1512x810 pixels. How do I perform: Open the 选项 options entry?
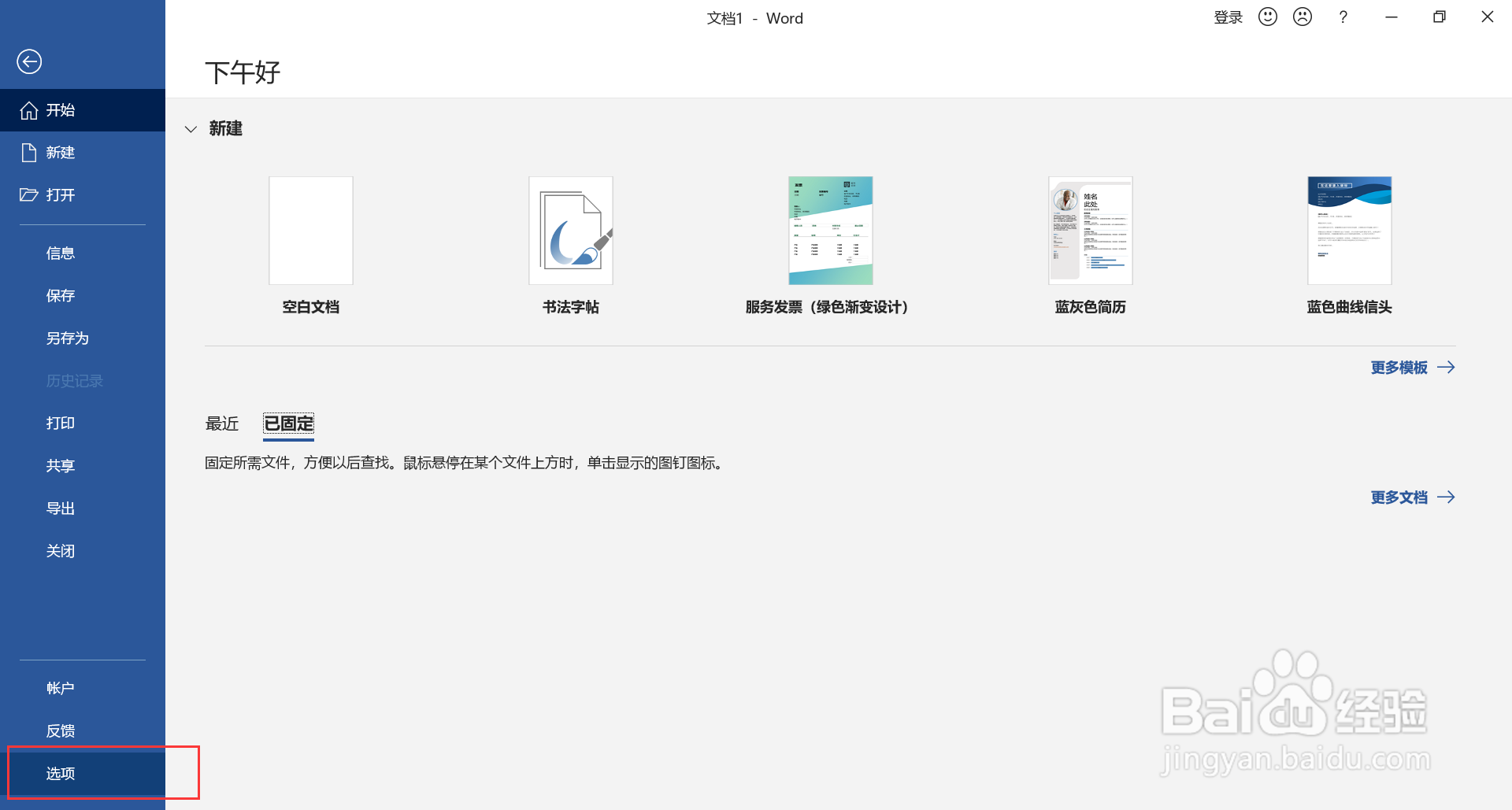tap(61, 773)
